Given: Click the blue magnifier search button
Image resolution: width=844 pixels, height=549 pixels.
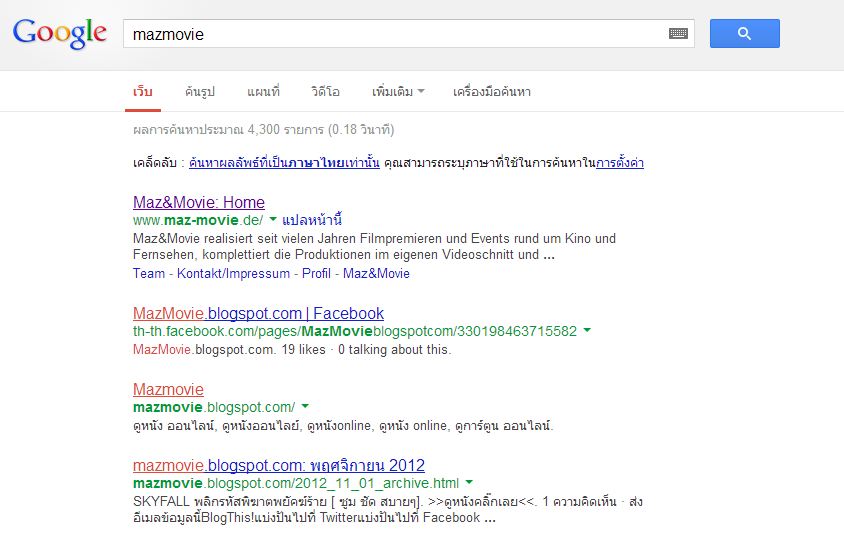Looking at the screenshot, I should click(x=744, y=33).
